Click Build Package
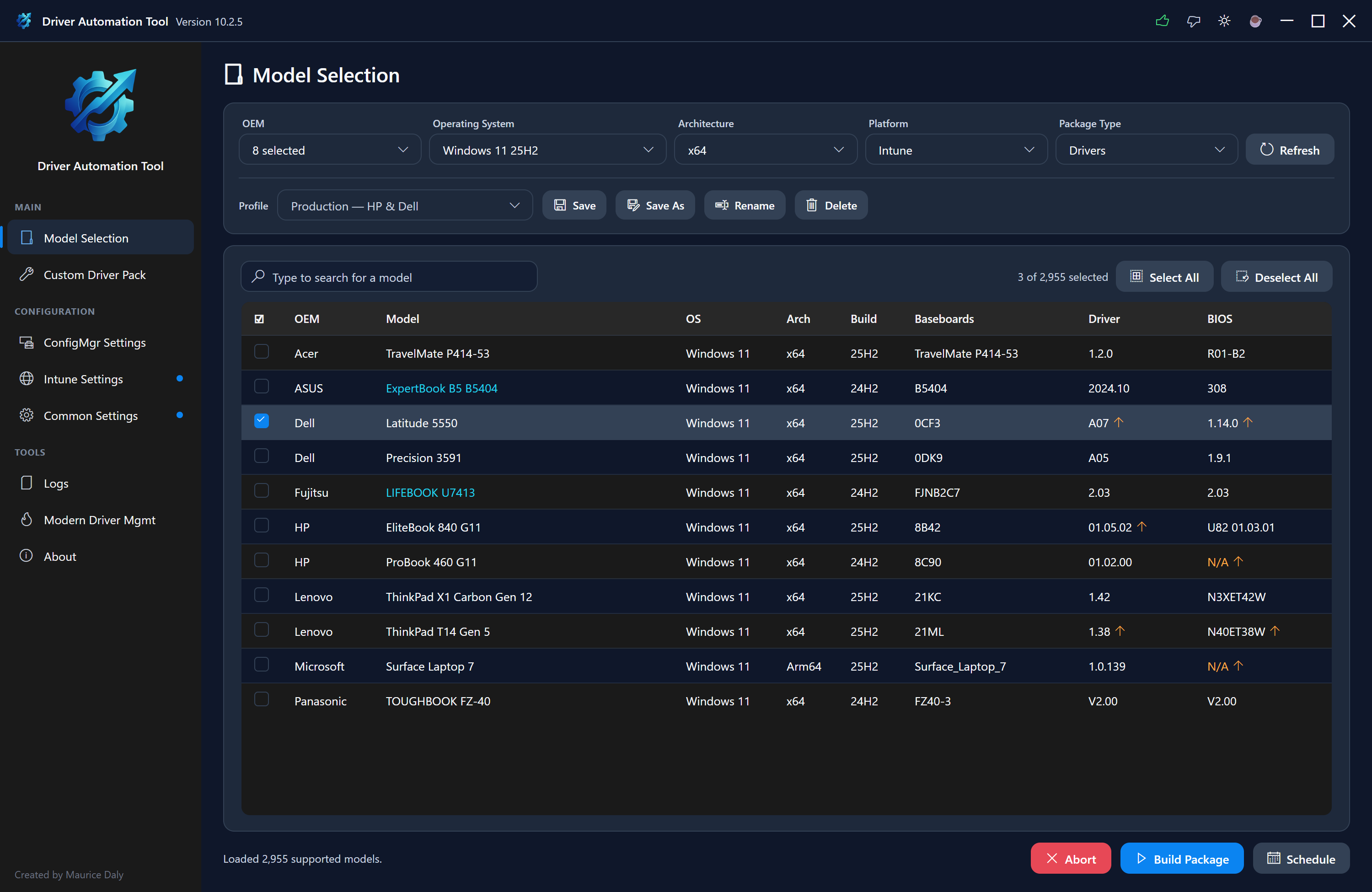Viewport: 1372px width, 892px height. (x=1182, y=859)
